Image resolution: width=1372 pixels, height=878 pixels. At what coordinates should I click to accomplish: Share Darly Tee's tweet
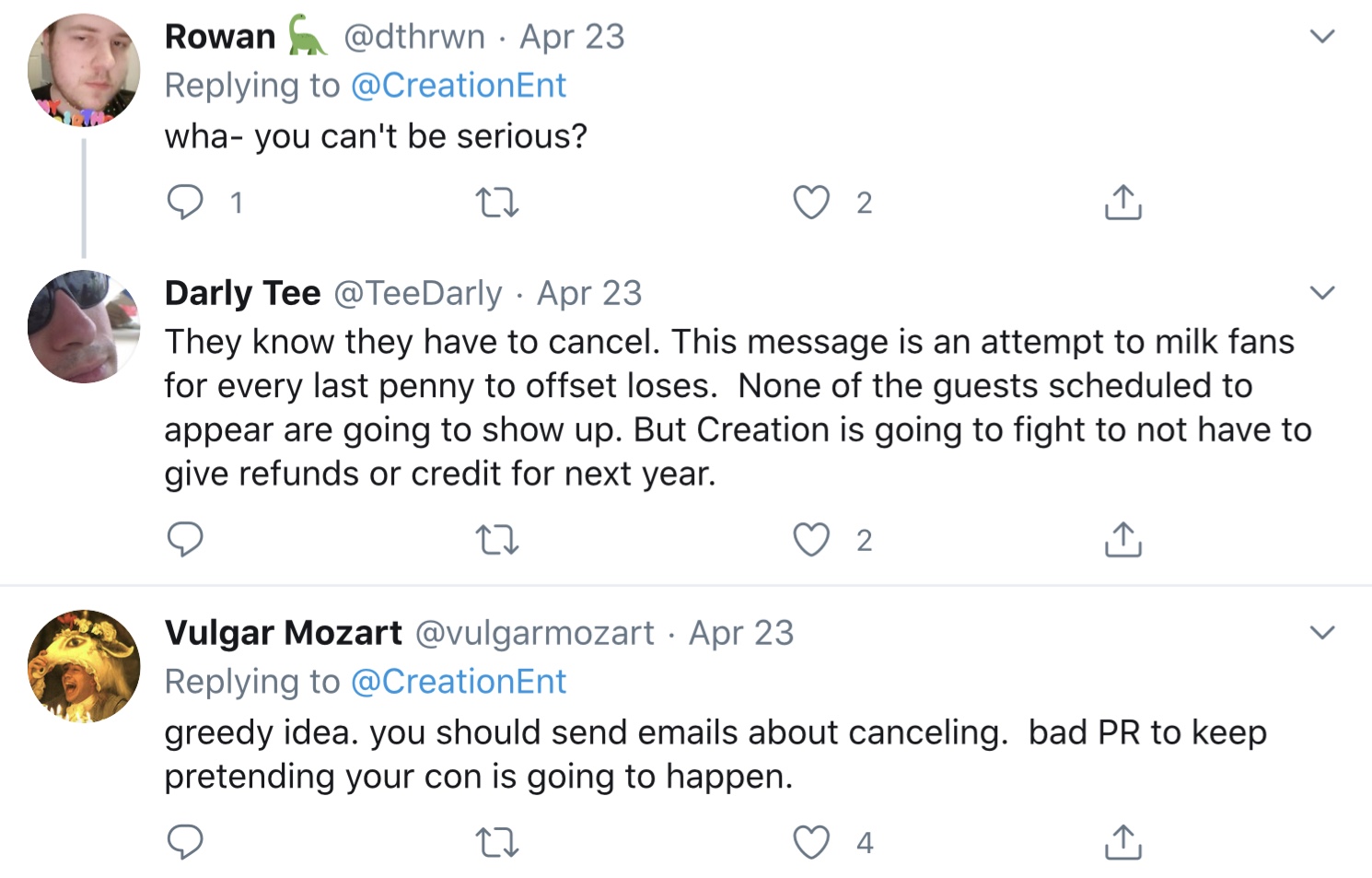coord(1122,539)
